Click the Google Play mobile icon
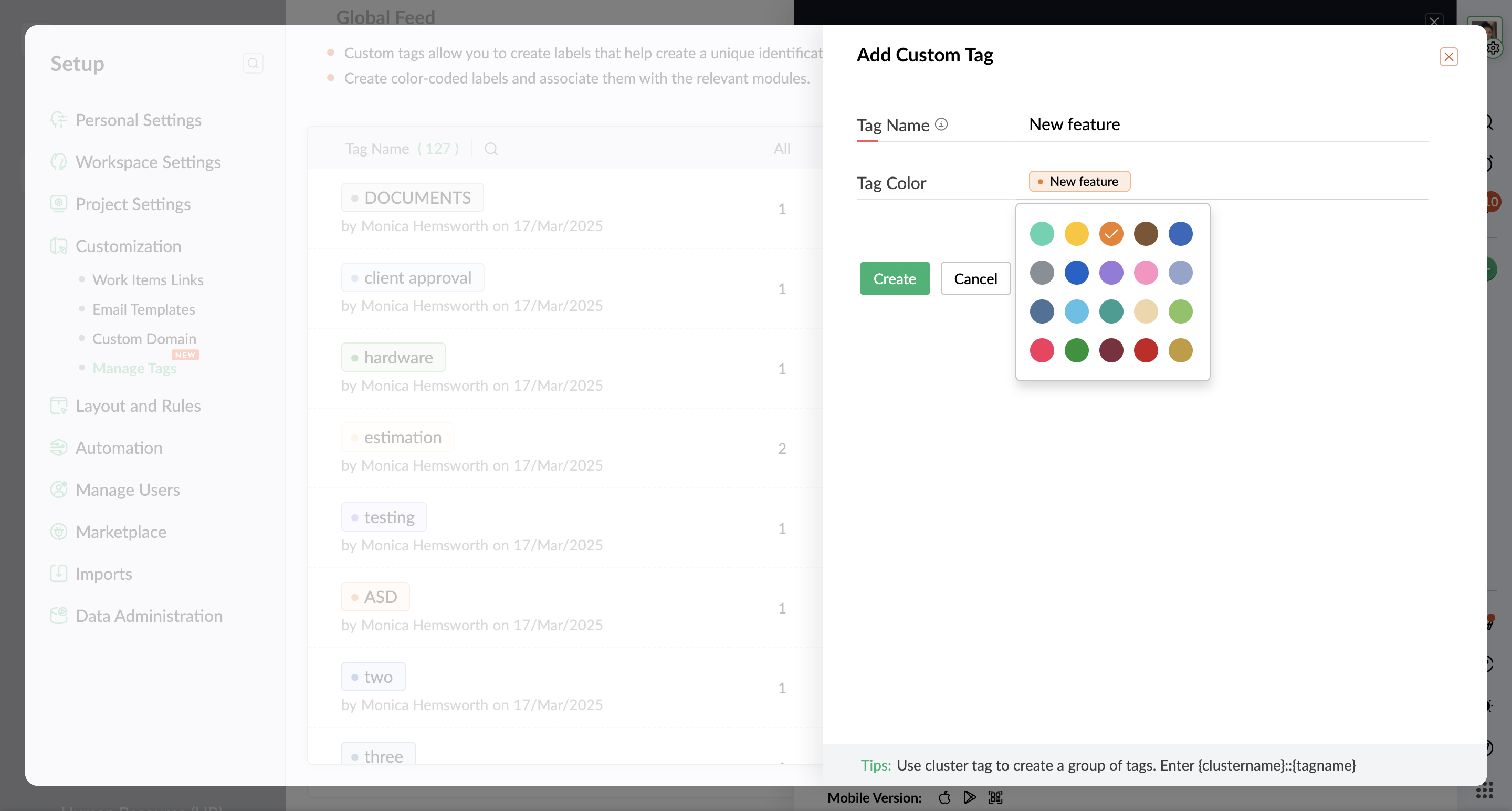Screen dimensions: 1512x811 tap(970, 797)
